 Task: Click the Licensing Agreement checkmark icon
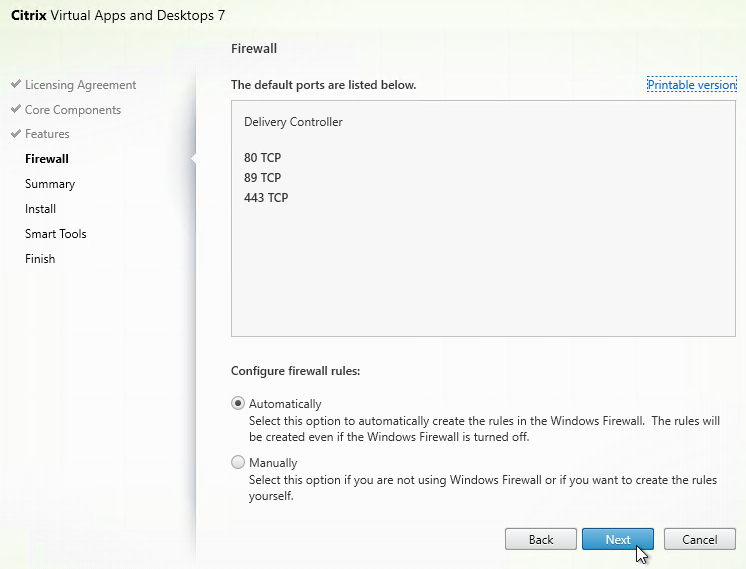coord(16,84)
